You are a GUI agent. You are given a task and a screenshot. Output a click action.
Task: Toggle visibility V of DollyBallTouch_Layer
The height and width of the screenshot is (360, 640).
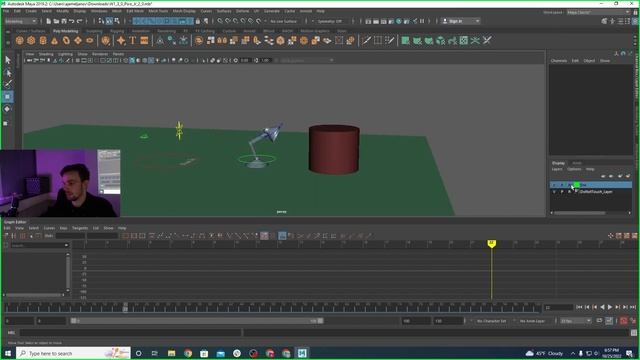point(554,192)
